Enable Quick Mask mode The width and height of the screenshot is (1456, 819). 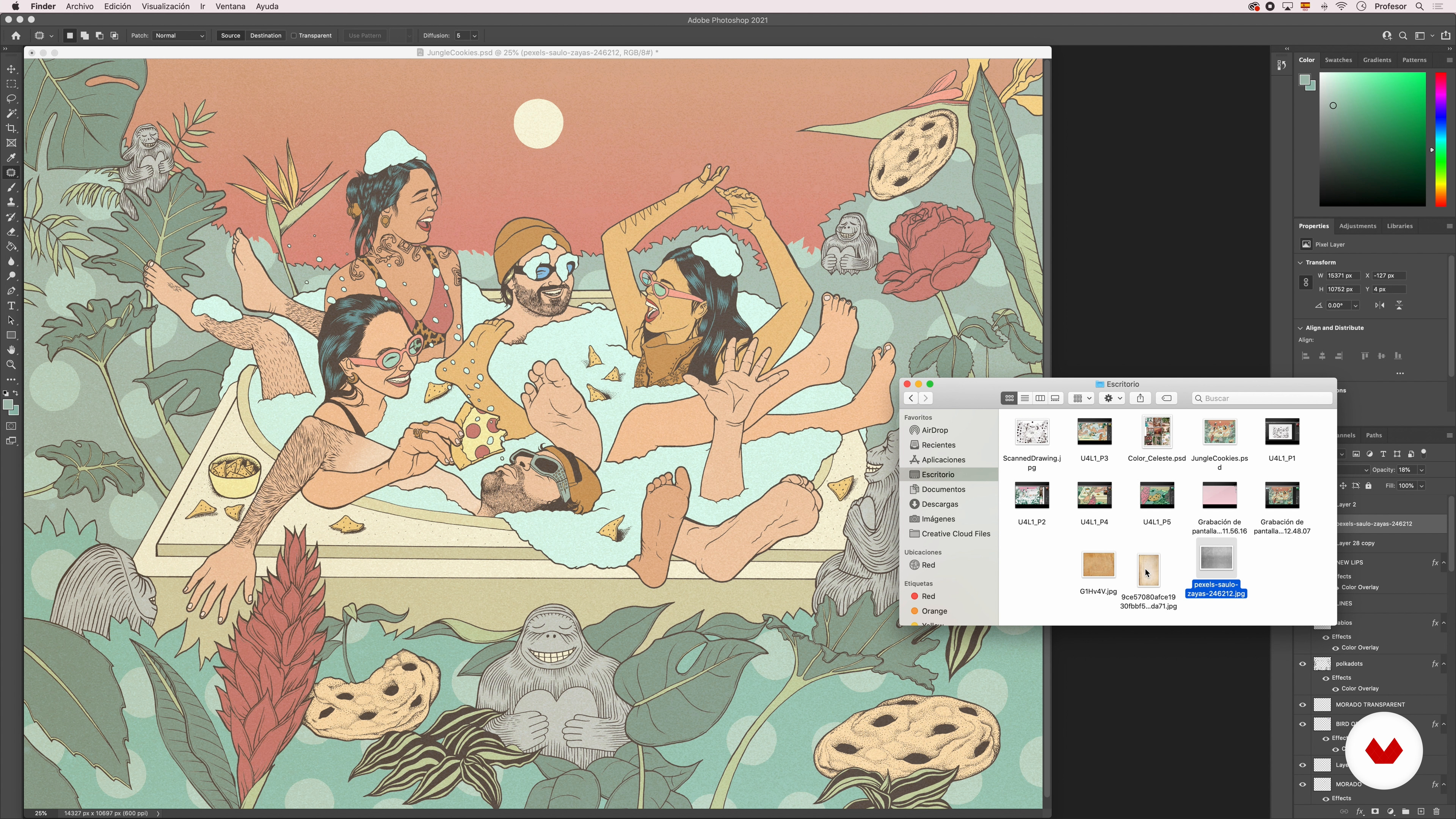(x=11, y=426)
